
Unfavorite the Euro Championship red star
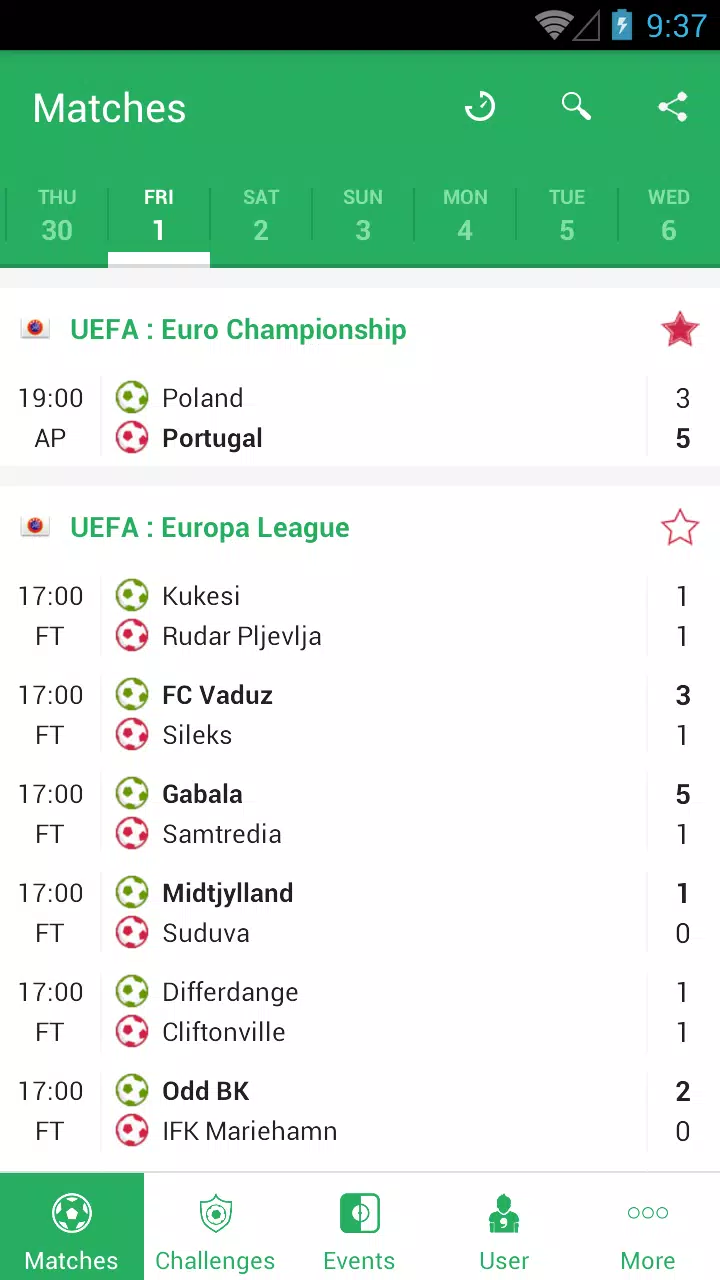click(x=680, y=329)
